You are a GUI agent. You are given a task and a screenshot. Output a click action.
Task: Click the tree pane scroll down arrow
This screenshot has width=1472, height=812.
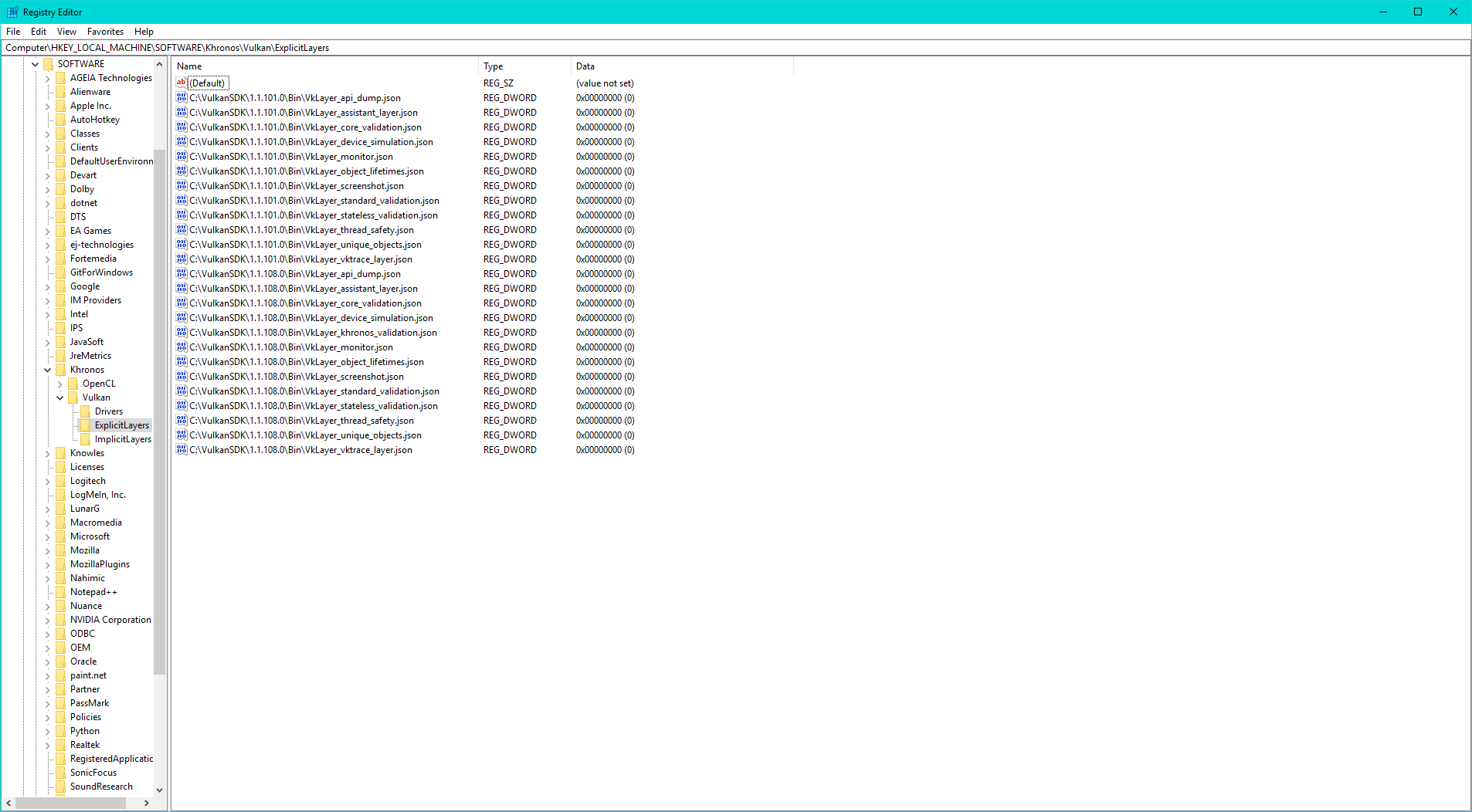click(160, 790)
